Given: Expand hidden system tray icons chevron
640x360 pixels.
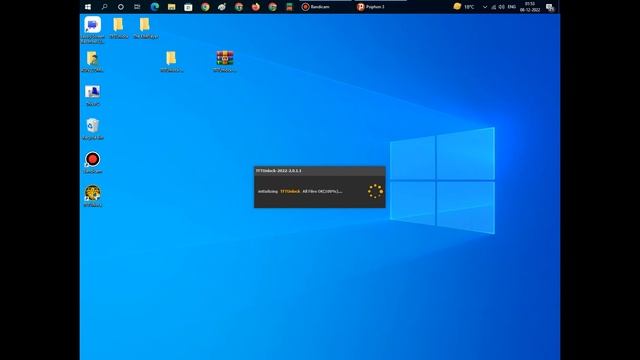Looking at the screenshot, I should tap(484, 7).
